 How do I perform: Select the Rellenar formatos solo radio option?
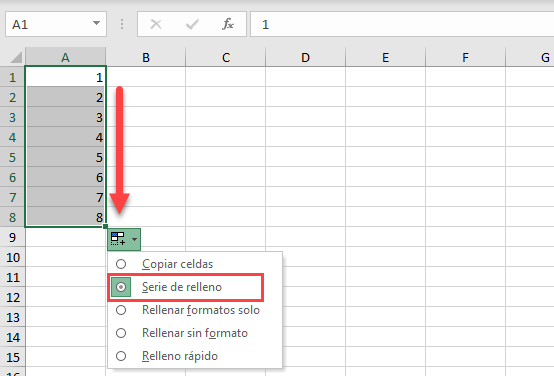pyautogui.click(x=121, y=310)
